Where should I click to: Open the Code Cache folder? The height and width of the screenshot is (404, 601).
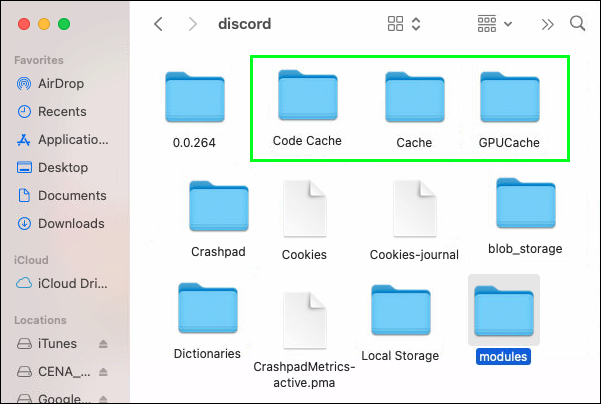pos(307,97)
